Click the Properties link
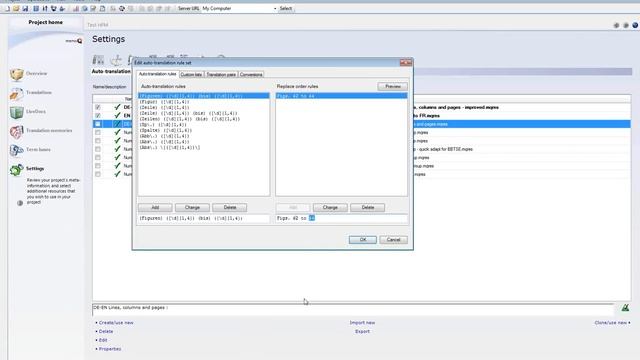The width and height of the screenshot is (640, 360). (110, 349)
